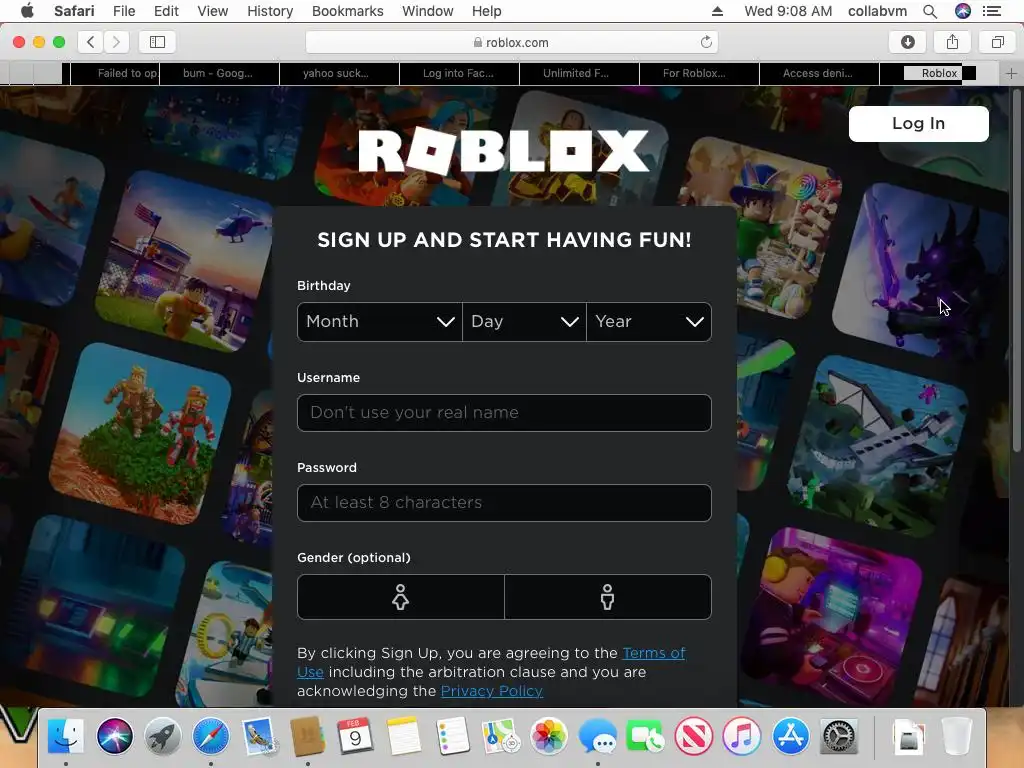Viewport: 1024px width, 768px height.
Task: Open Safari from the Dock
Action: tap(211, 736)
